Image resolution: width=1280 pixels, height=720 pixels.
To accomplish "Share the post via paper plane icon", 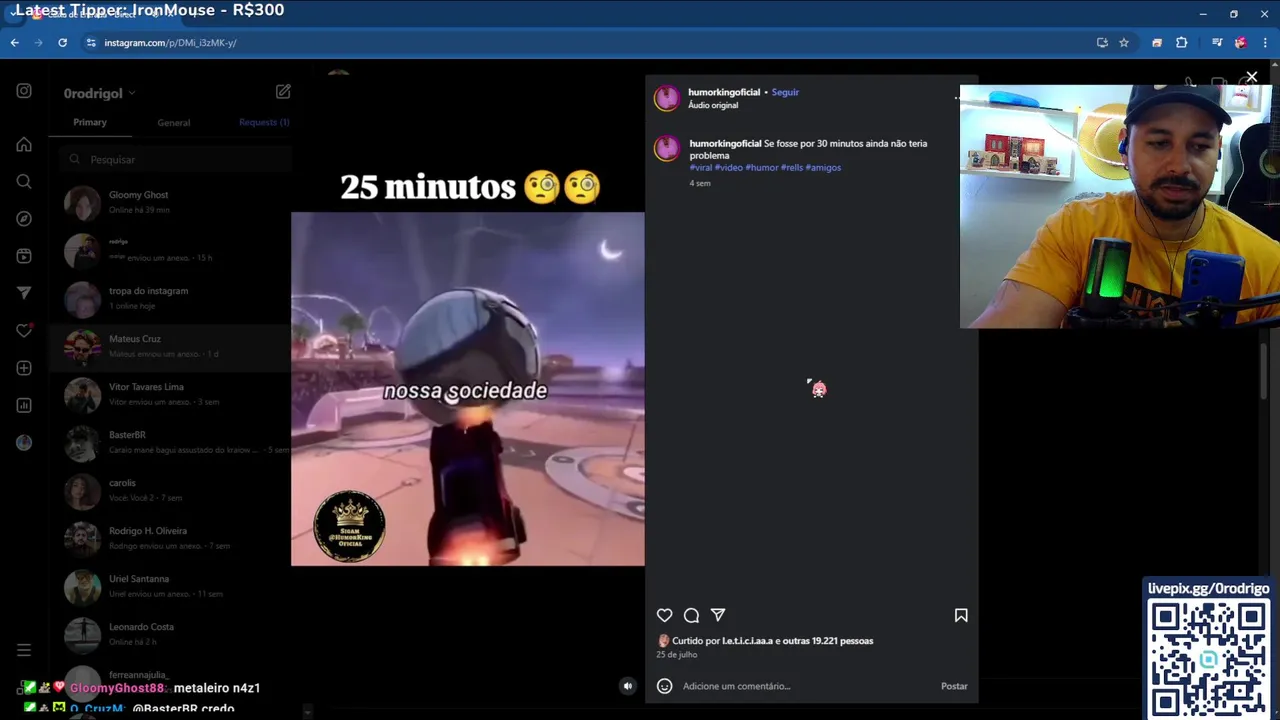I will point(717,615).
